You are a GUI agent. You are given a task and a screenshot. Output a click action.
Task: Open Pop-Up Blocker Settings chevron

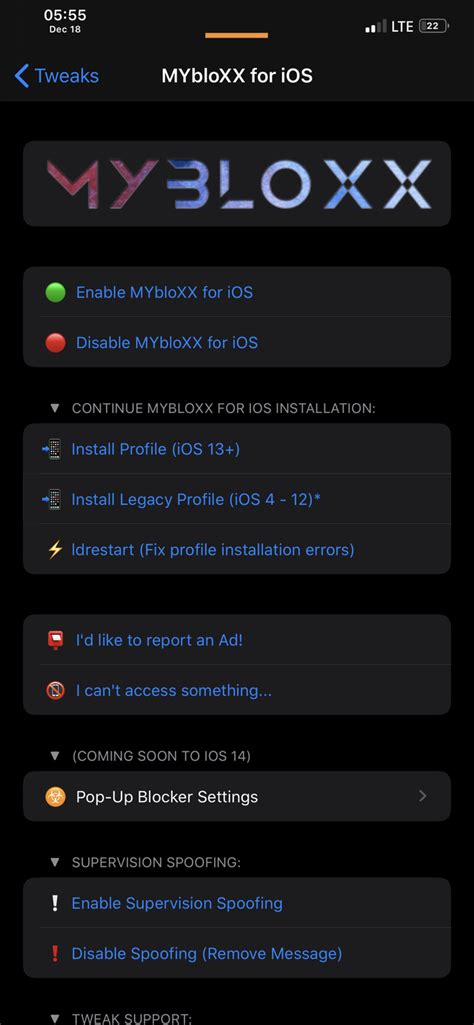point(422,796)
